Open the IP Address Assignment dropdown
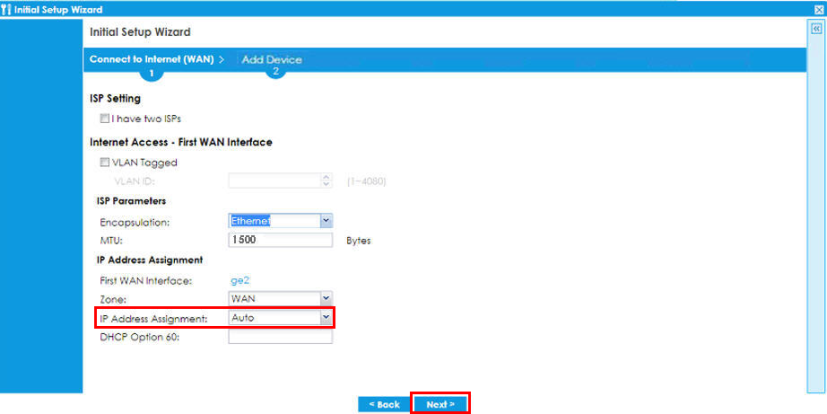Screen dimensions: 827x414 (x=325, y=317)
